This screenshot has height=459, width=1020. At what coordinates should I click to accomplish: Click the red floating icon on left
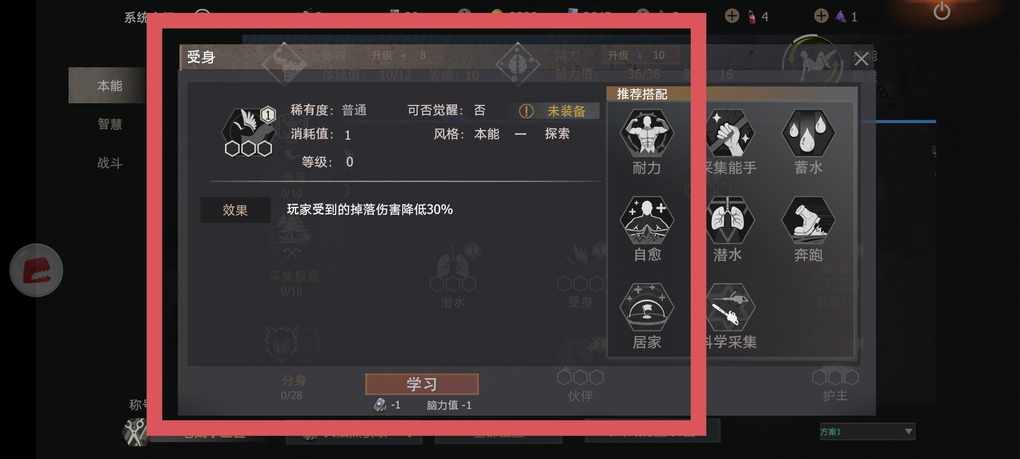point(36,270)
